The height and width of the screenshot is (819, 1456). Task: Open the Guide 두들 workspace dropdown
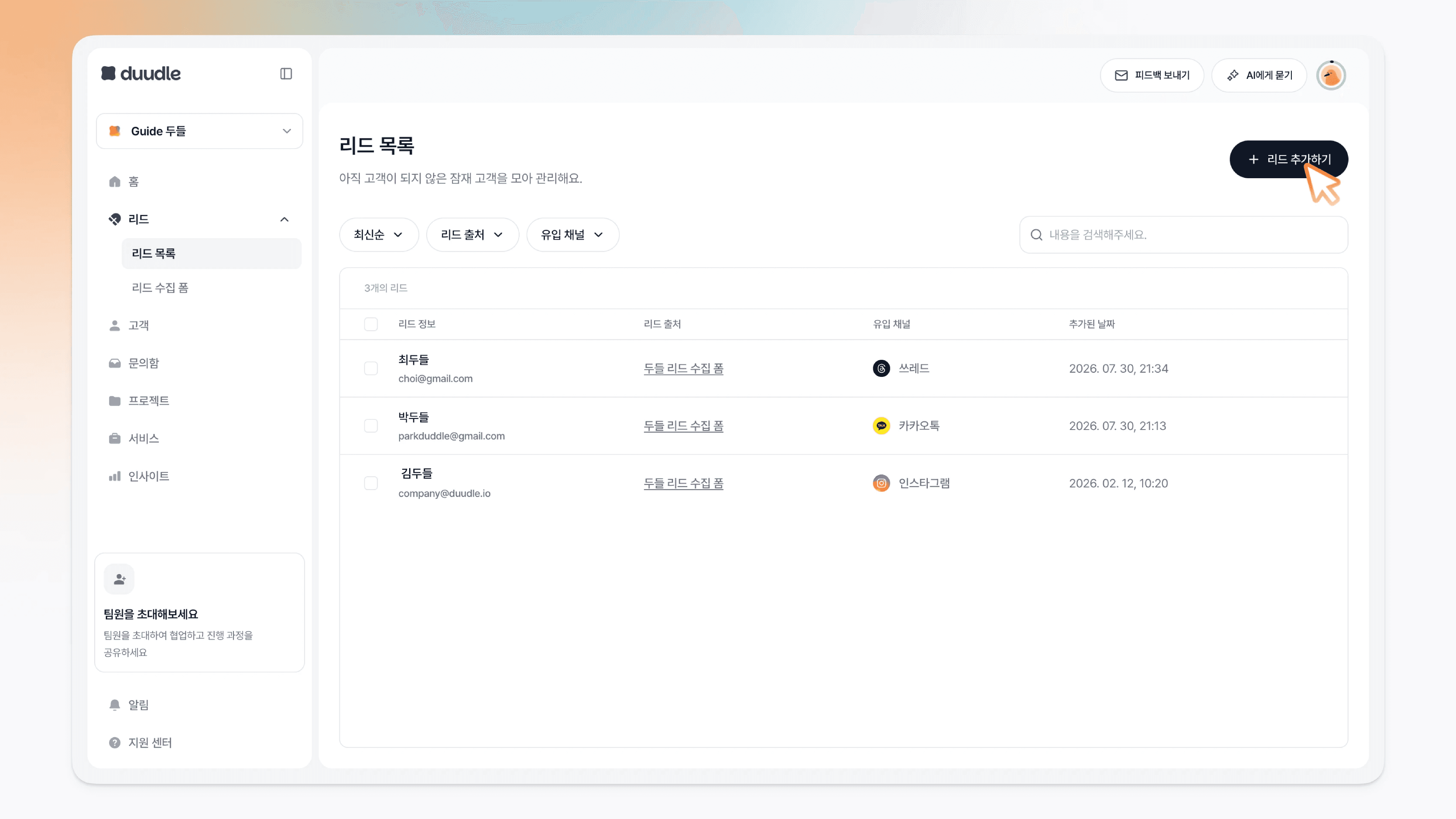click(199, 131)
